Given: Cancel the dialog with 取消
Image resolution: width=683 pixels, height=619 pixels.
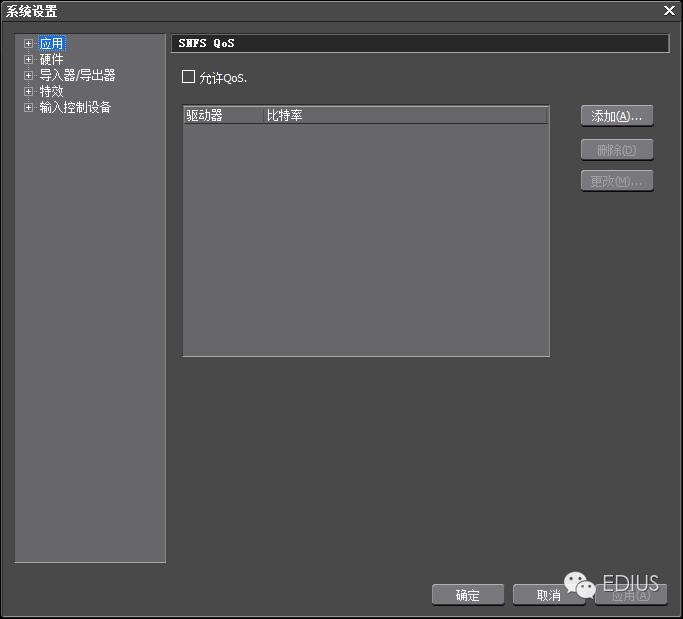Looking at the screenshot, I should pos(548,595).
